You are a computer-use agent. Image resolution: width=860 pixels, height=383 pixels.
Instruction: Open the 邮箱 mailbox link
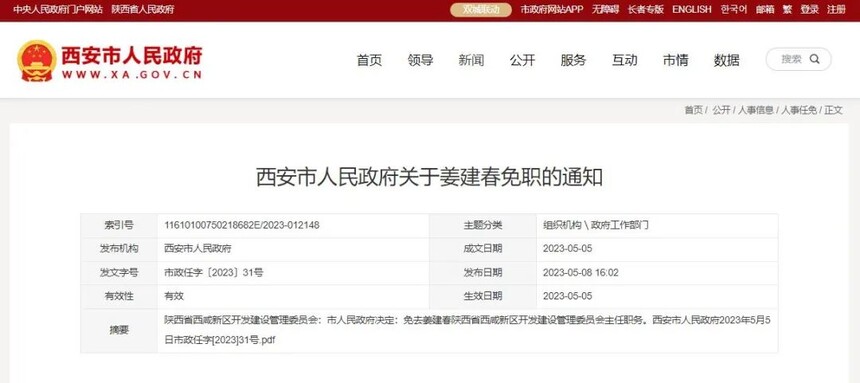pyautogui.click(x=765, y=10)
